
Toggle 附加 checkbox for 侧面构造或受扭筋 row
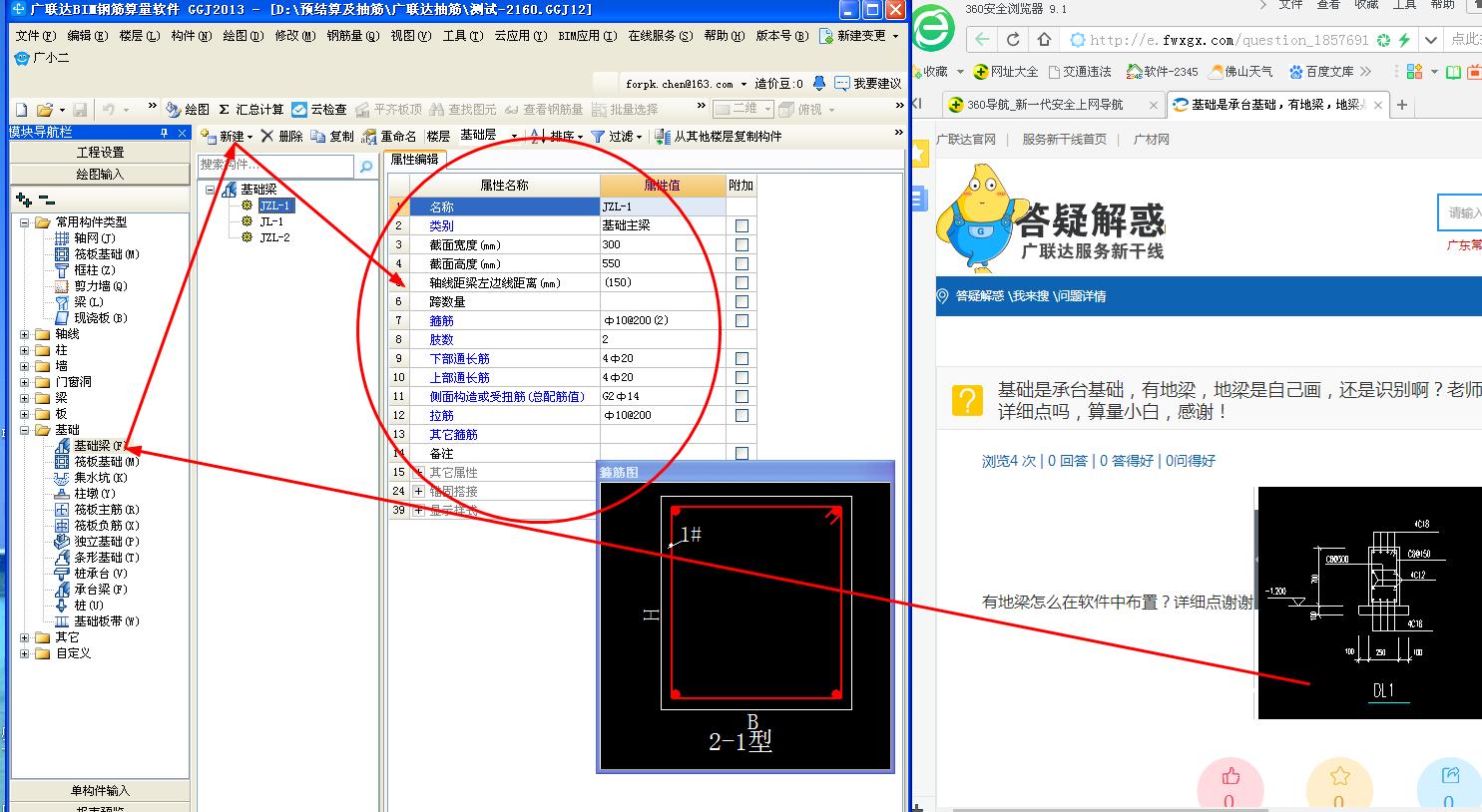pyautogui.click(x=741, y=397)
